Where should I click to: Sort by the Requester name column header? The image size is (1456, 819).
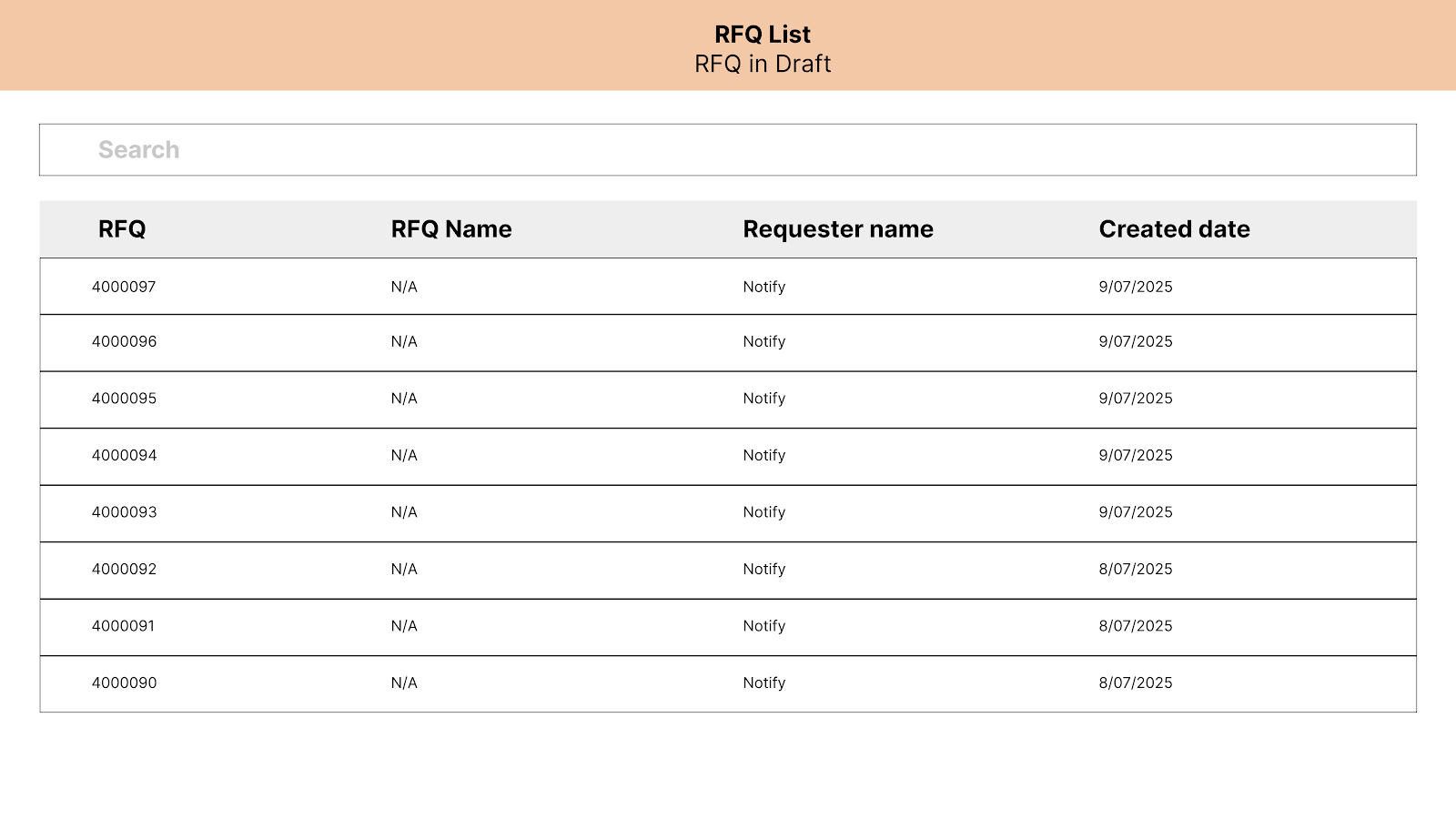(837, 229)
